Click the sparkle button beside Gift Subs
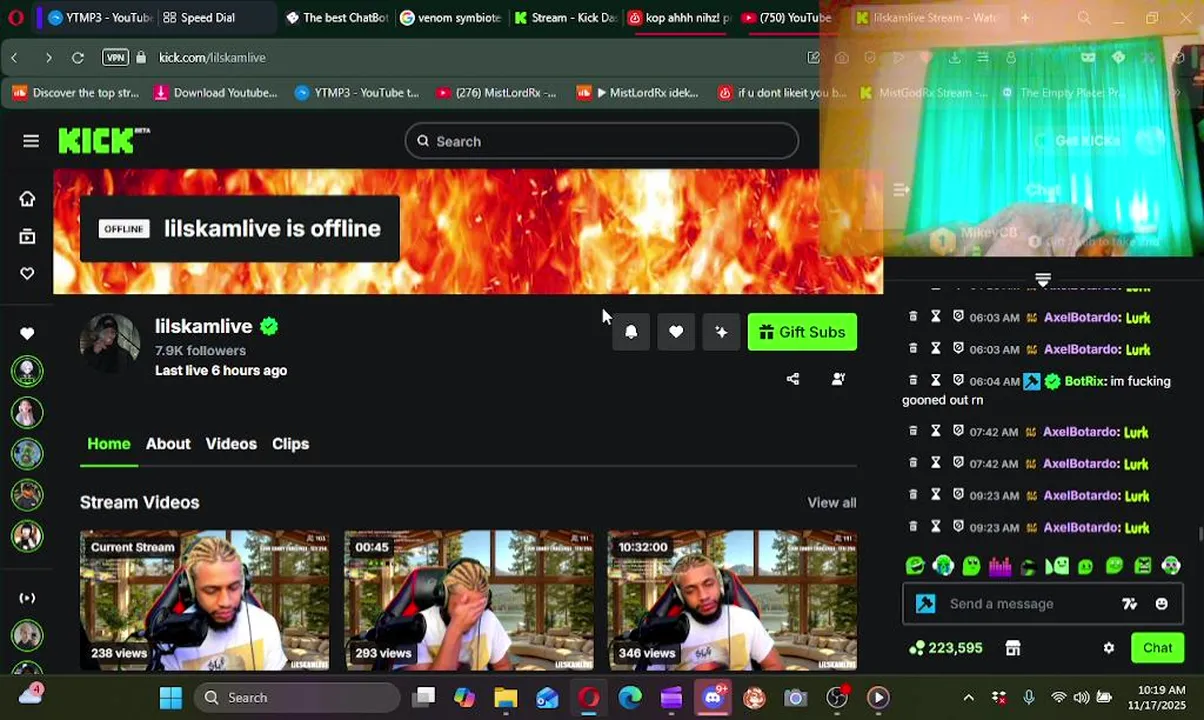The height and width of the screenshot is (720, 1204). pos(721,332)
